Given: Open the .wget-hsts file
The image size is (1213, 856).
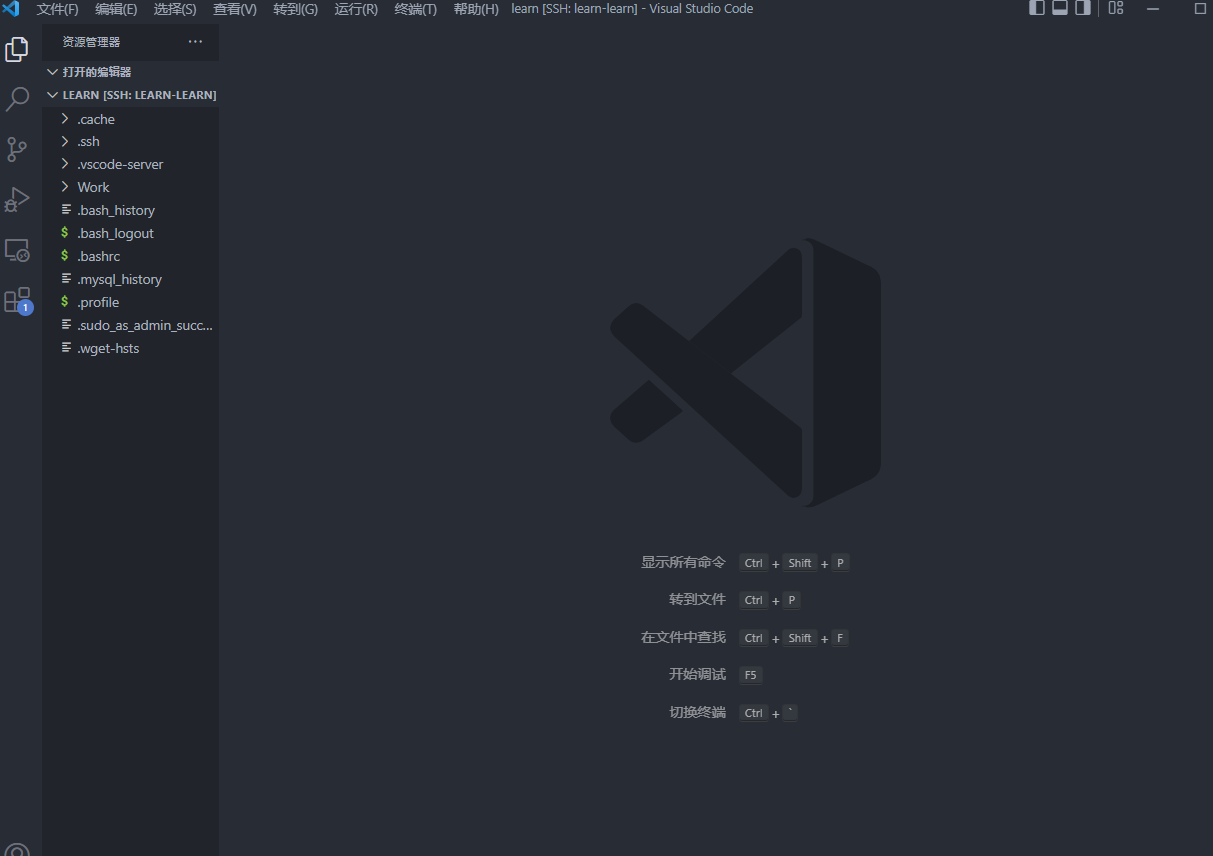Looking at the screenshot, I should pyautogui.click(x=130, y=348).
